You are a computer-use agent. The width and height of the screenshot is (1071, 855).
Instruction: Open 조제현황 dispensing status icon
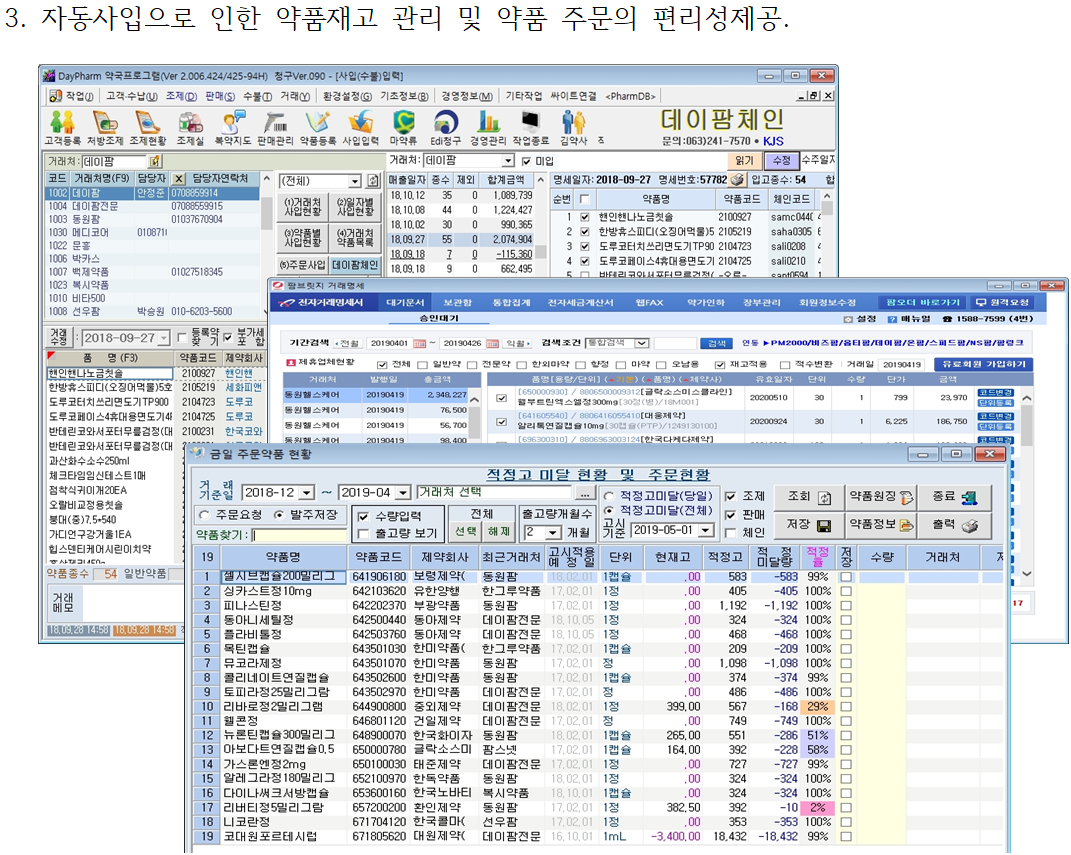point(148,128)
